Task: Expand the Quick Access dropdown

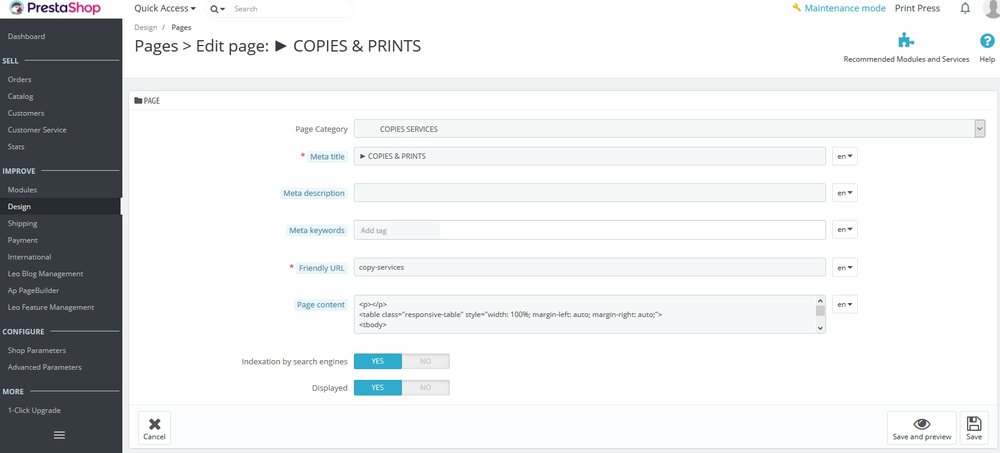Action: point(165,8)
